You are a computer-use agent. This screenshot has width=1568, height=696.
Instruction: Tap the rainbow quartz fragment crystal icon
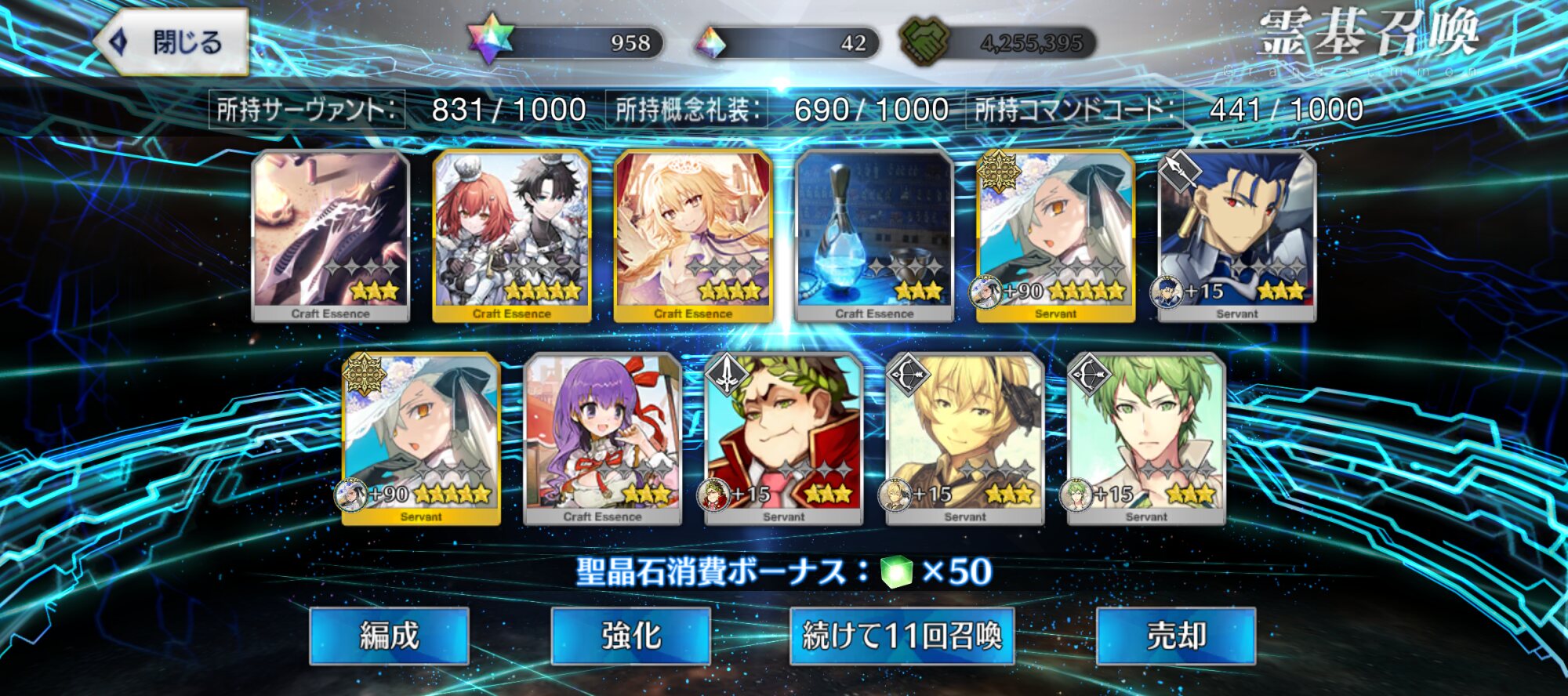point(711,43)
